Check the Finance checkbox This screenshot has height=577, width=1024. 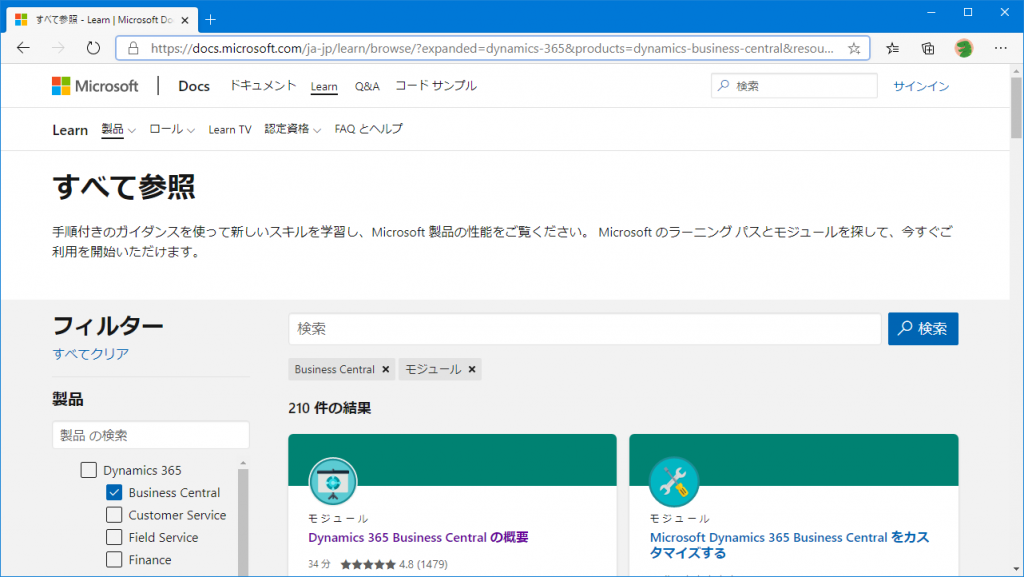tap(114, 559)
